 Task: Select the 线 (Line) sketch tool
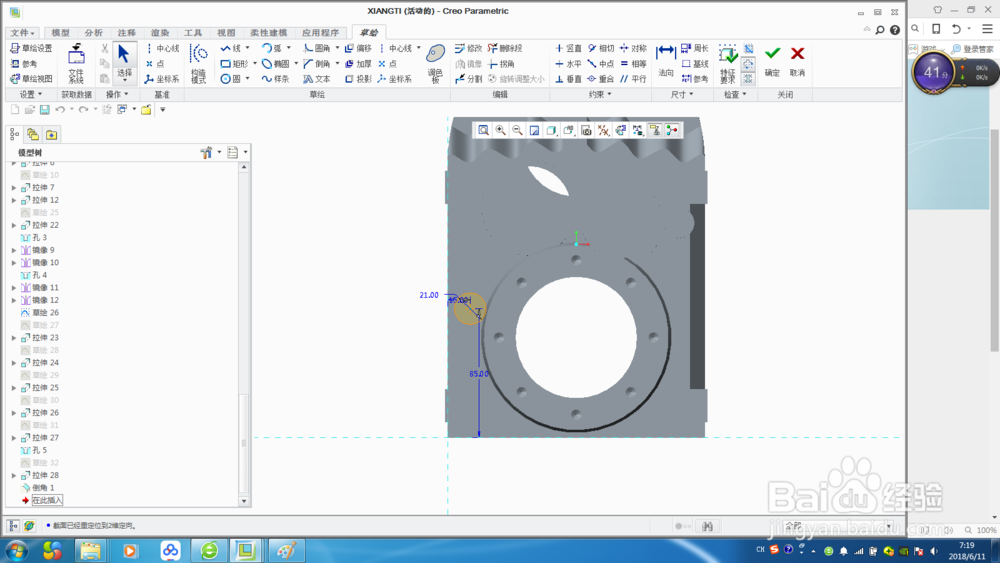pos(231,48)
